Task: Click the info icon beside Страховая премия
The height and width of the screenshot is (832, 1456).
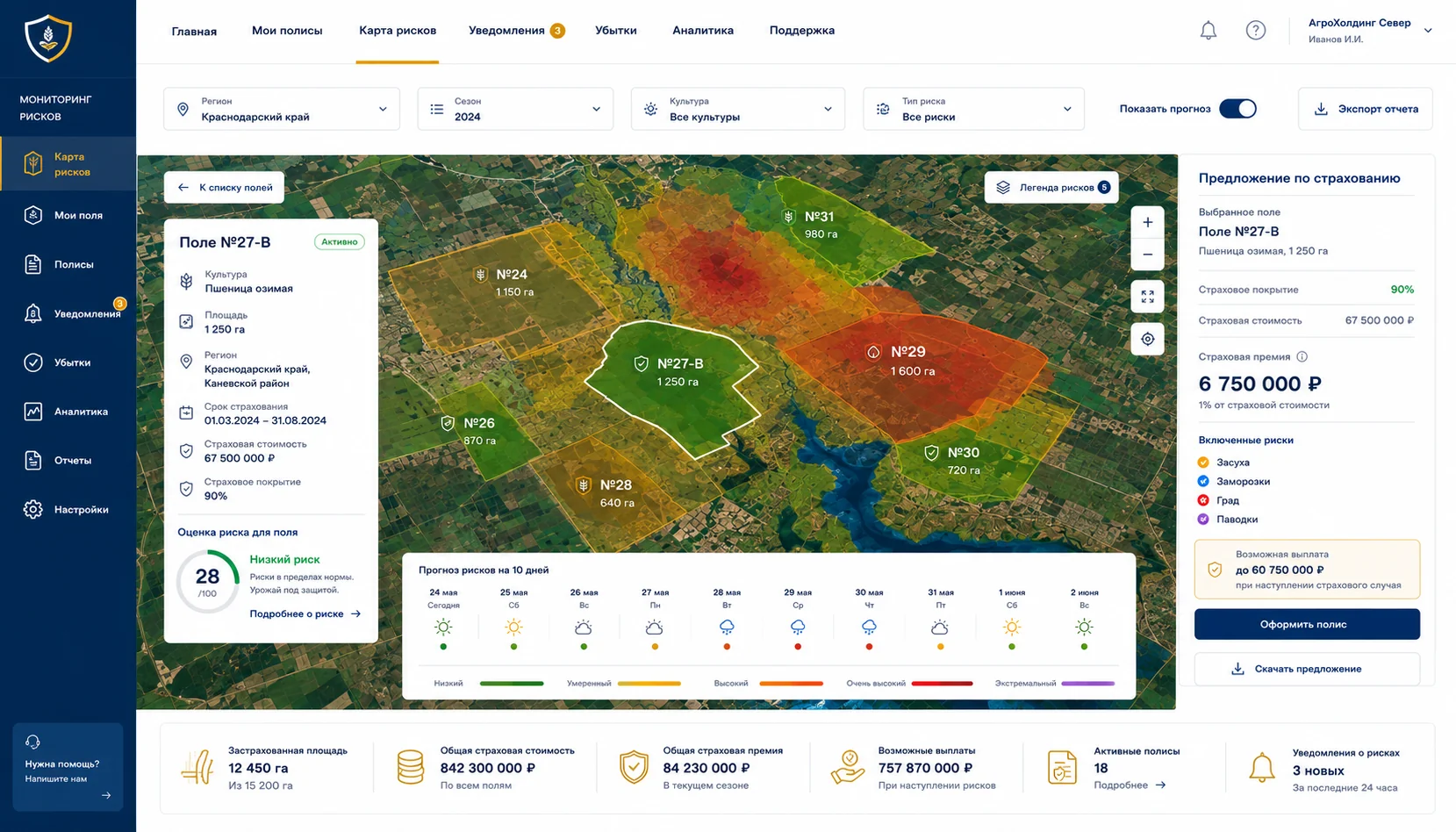Action: point(1302,356)
